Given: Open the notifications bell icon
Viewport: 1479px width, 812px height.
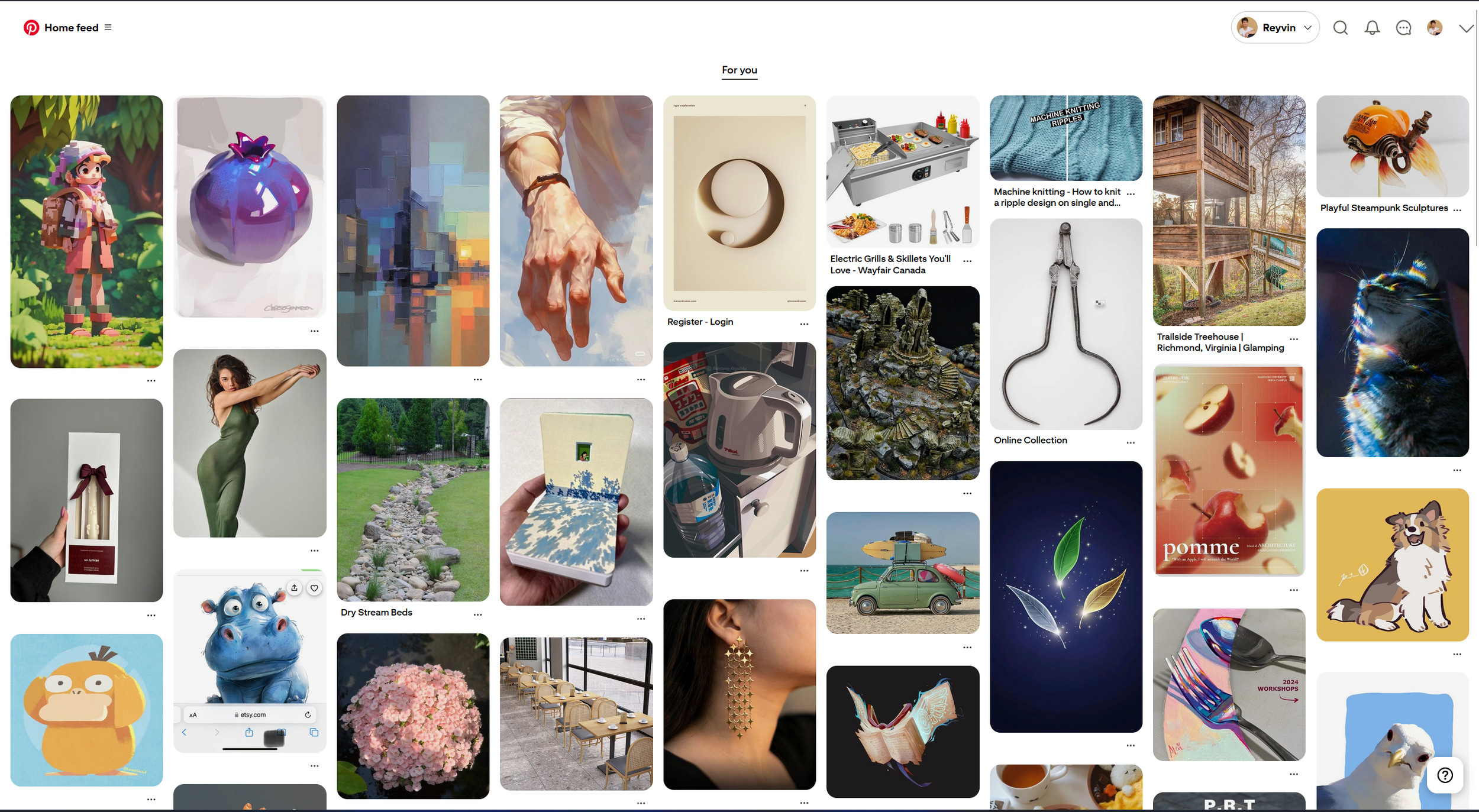Looking at the screenshot, I should [x=1372, y=28].
